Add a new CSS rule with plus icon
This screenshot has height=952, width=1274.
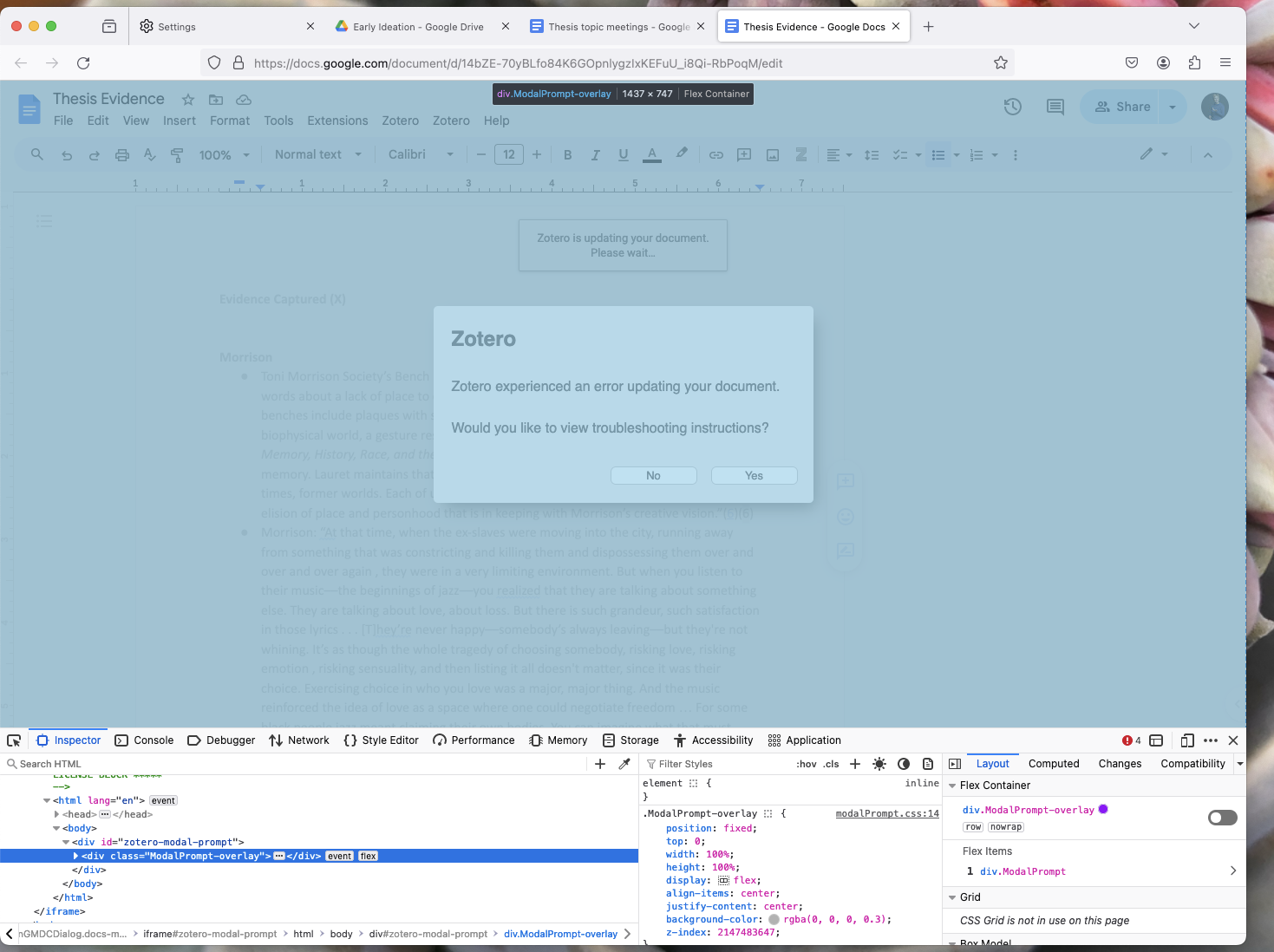point(855,764)
